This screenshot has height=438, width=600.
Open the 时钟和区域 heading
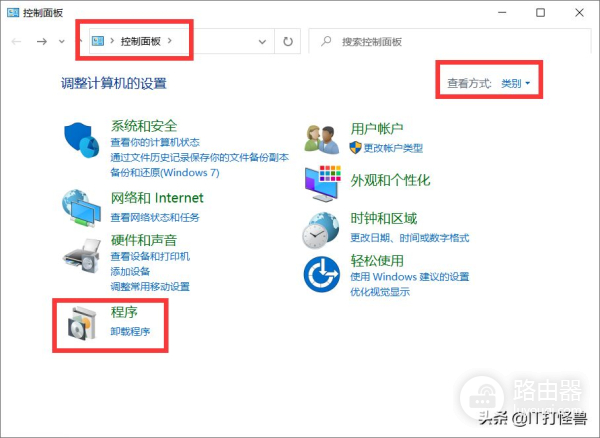coord(384,218)
